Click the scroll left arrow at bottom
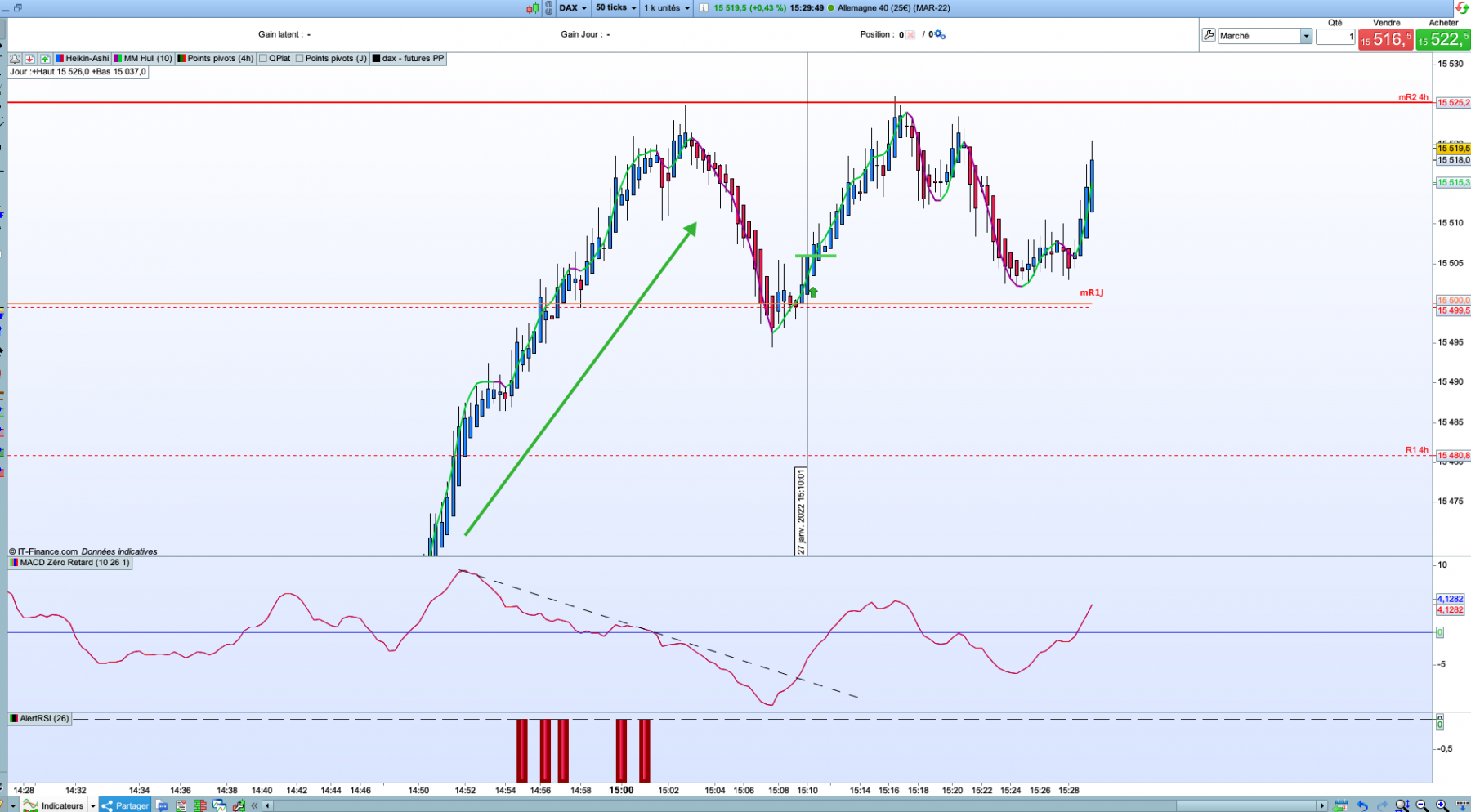Screen dimensions: 1471x812 [267, 806]
